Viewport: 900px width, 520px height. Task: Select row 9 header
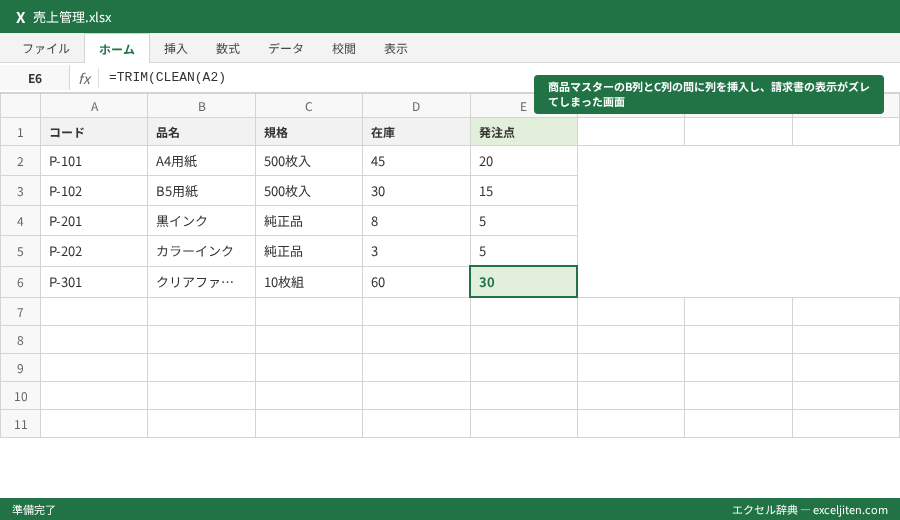tap(21, 368)
